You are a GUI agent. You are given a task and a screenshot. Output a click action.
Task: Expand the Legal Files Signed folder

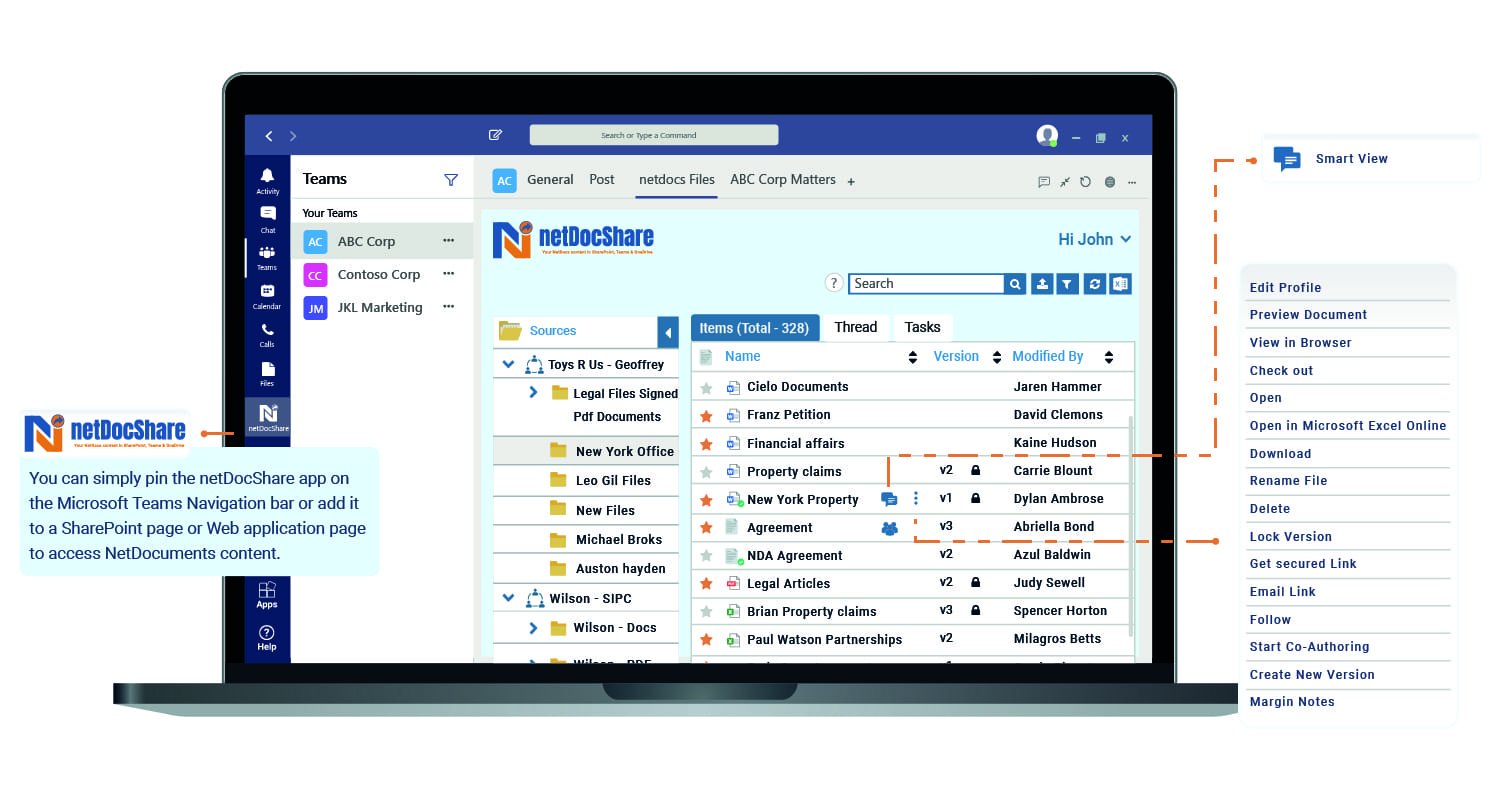[x=533, y=393]
